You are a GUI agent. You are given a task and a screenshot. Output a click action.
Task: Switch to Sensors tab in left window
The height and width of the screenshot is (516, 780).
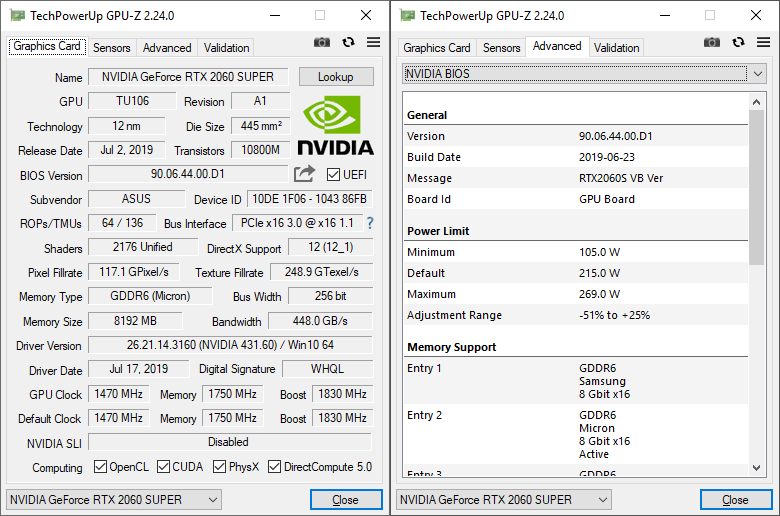click(111, 48)
